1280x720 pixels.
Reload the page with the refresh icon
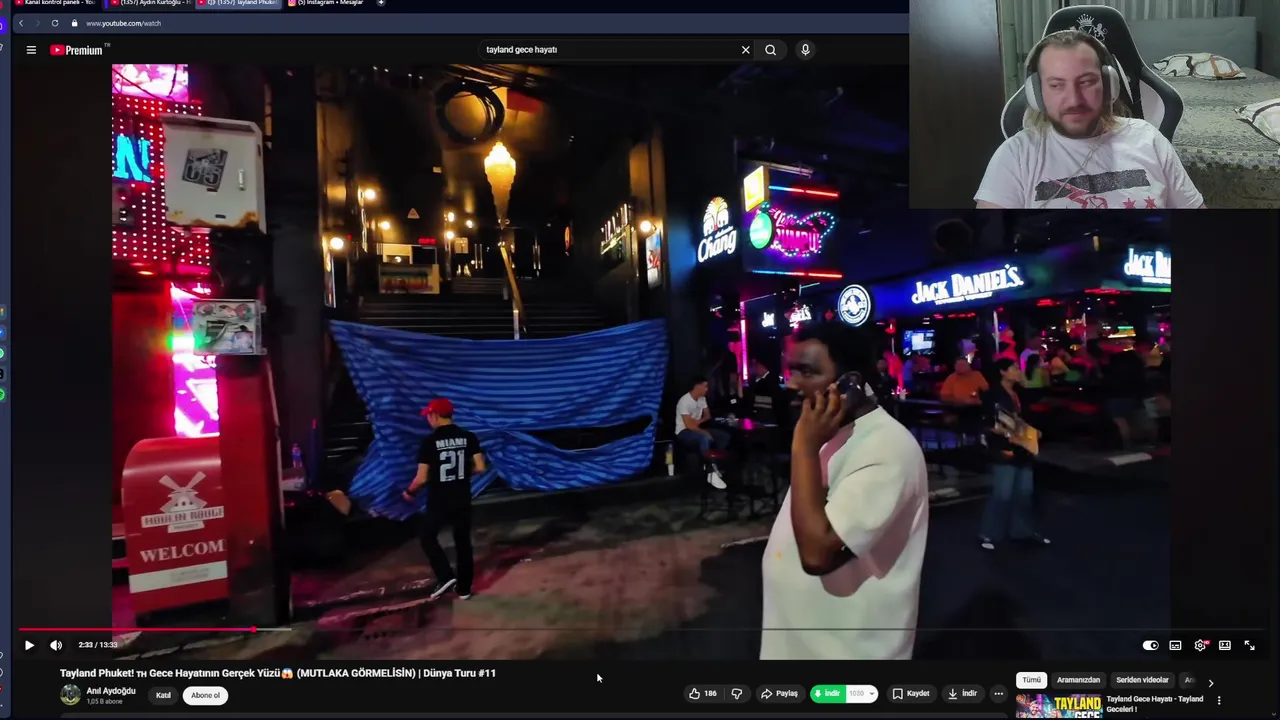click(x=54, y=23)
